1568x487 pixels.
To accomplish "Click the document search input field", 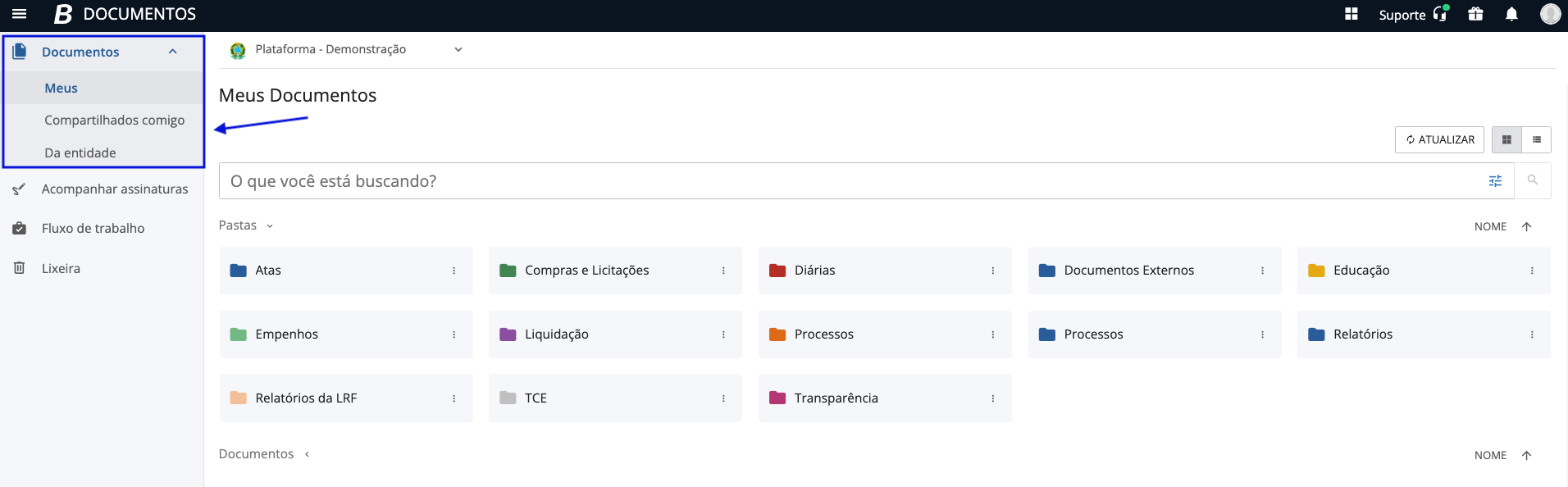I will tap(845, 181).
